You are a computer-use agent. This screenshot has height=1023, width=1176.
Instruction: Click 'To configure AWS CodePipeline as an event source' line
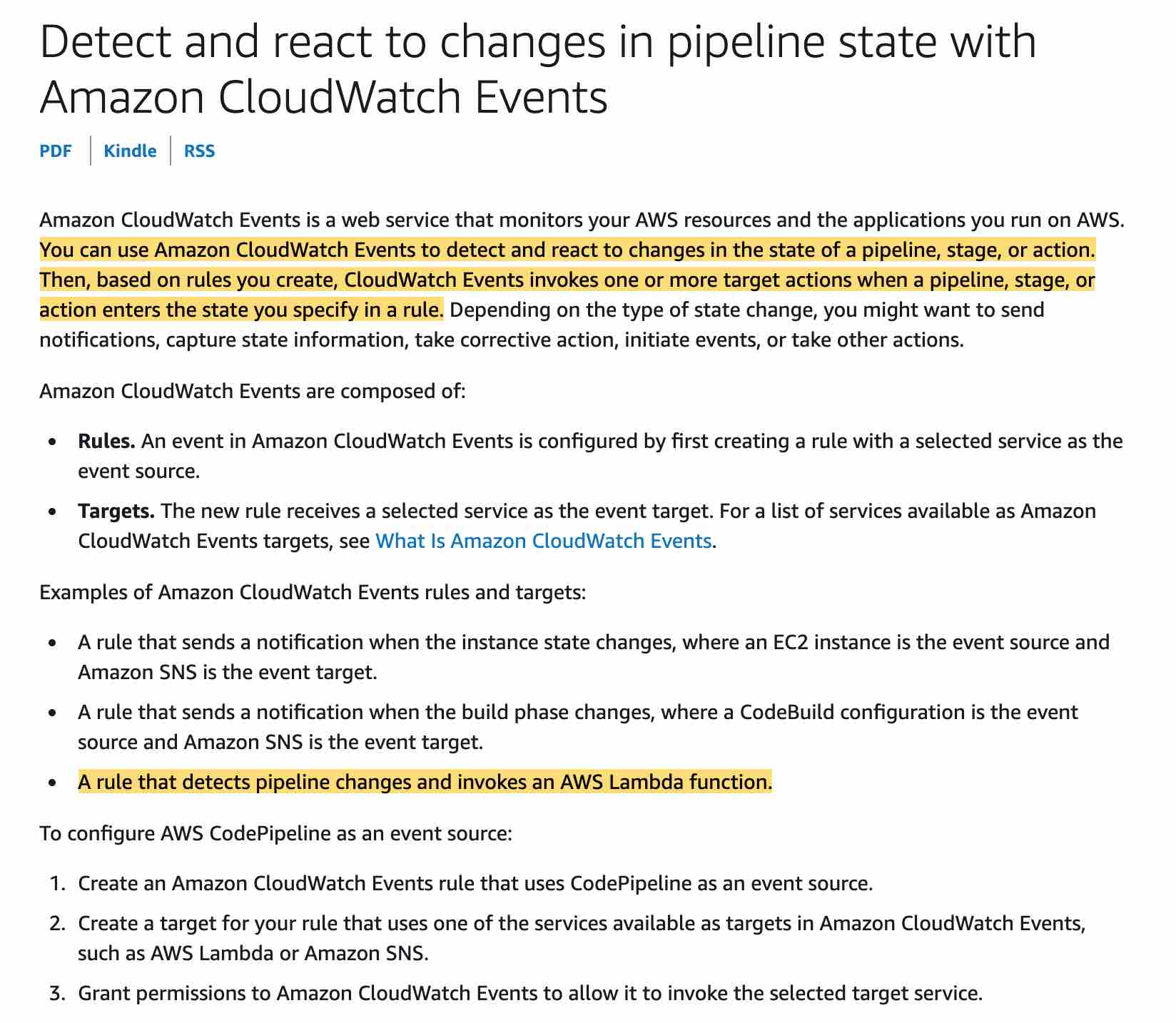point(275,833)
